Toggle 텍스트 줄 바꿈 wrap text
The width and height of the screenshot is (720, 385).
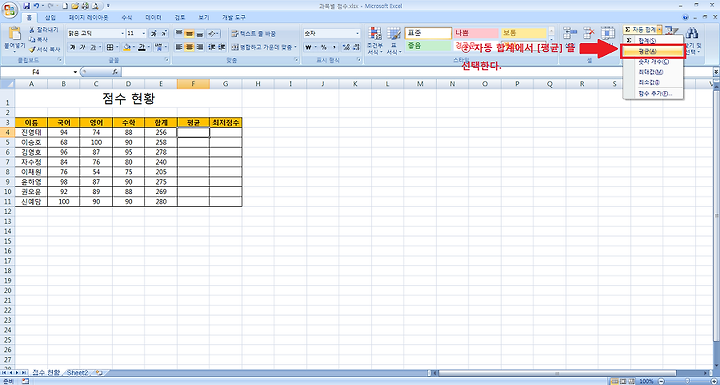tap(254, 34)
